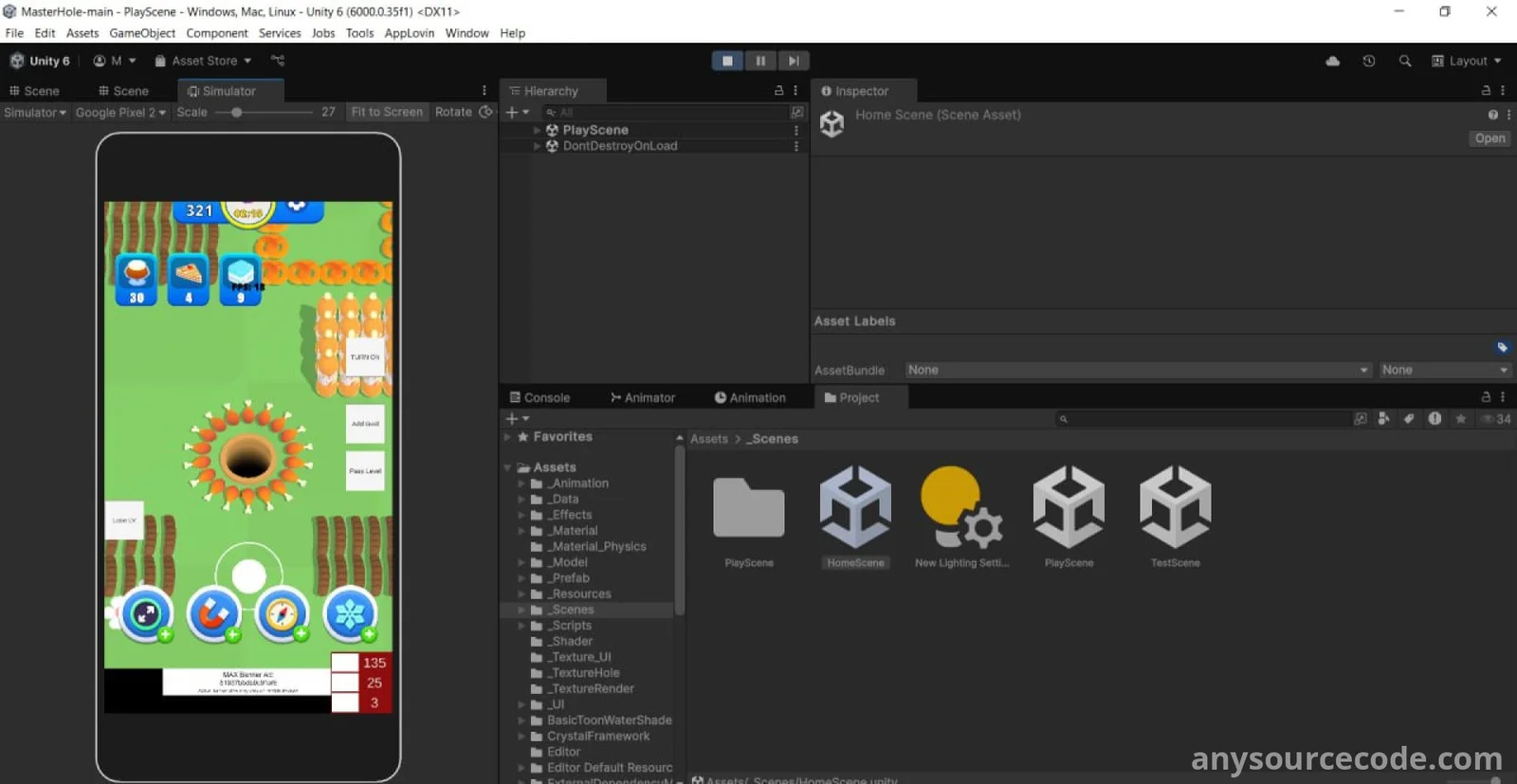Click the Unity Cloud icon
Viewport: 1517px width, 784px height.
coord(1332,61)
